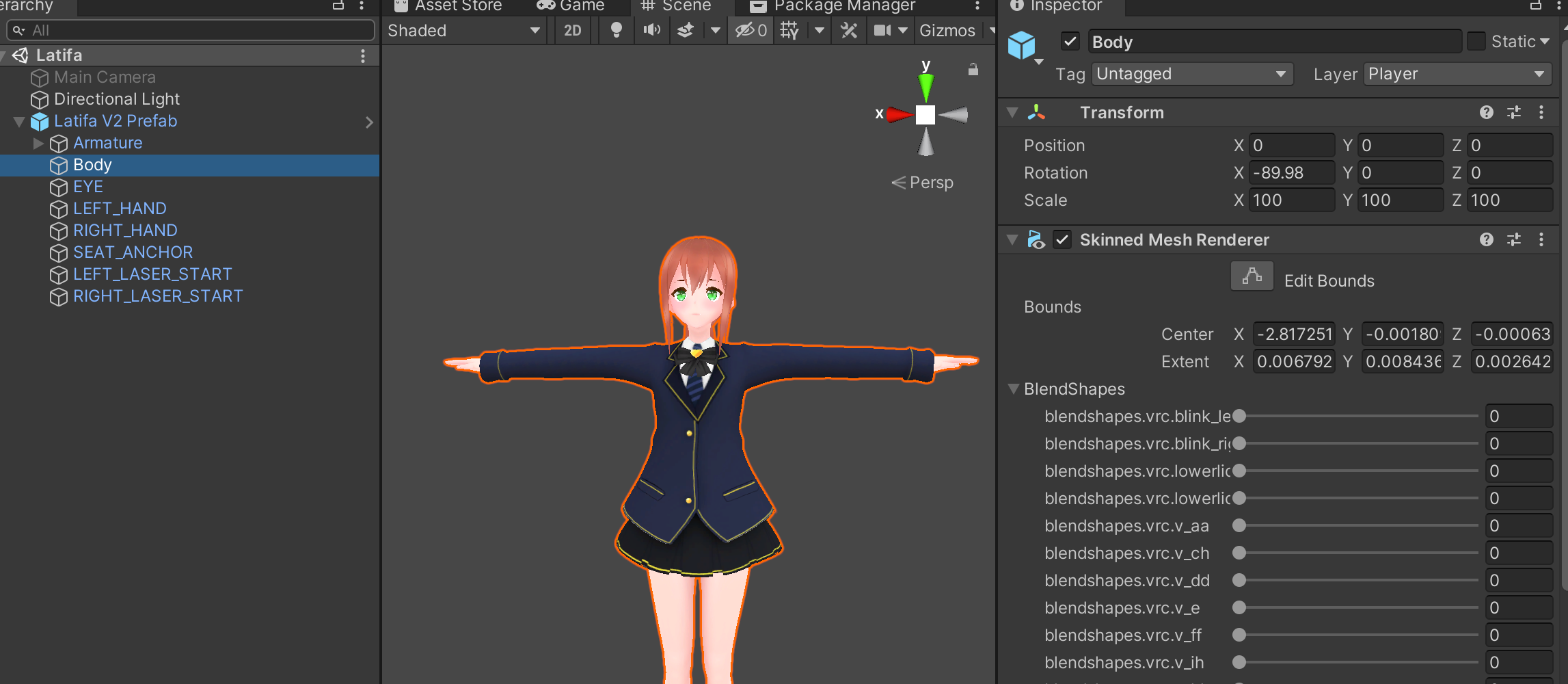Open the Shaded draw mode dropdown
Viewport: 1568px width, 684px height.
tap(464, 30)
